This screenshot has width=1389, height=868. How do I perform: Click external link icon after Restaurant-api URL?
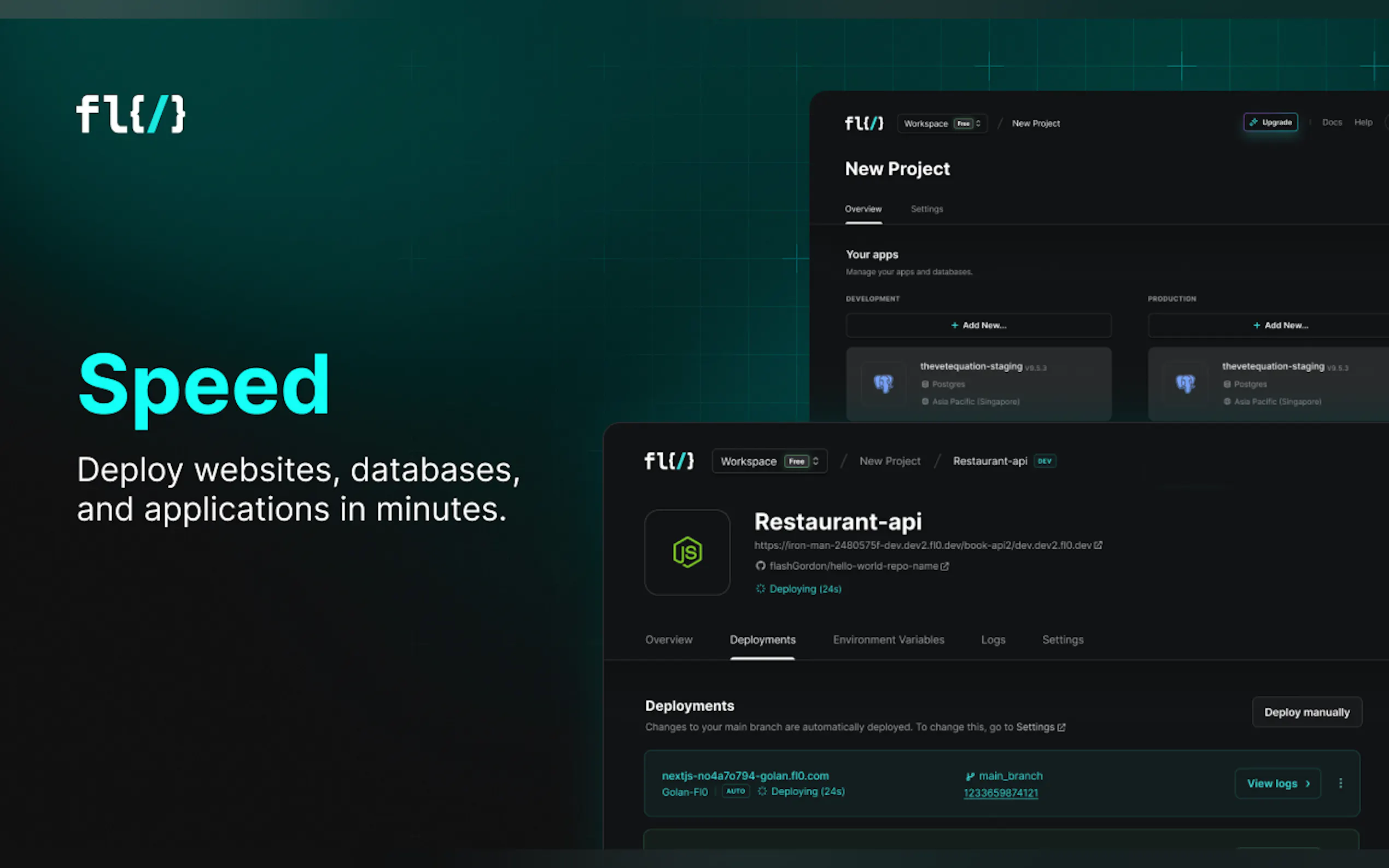tap(1098, 546)
